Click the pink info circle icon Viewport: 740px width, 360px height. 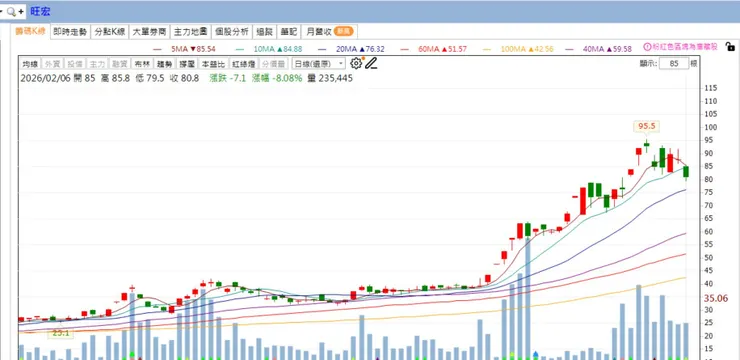pyautogui.click(x=648, y=47)
